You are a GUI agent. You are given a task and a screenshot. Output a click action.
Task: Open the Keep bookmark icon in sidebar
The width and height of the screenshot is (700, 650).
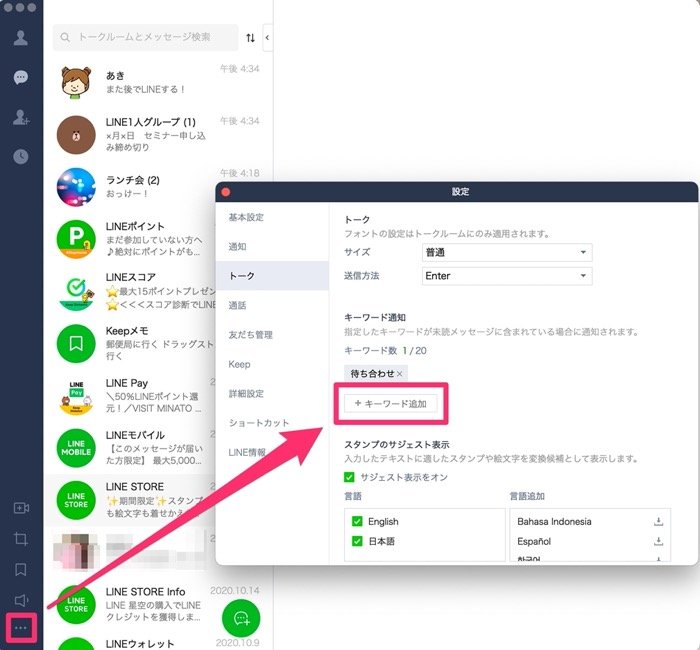tap(21, 569)
